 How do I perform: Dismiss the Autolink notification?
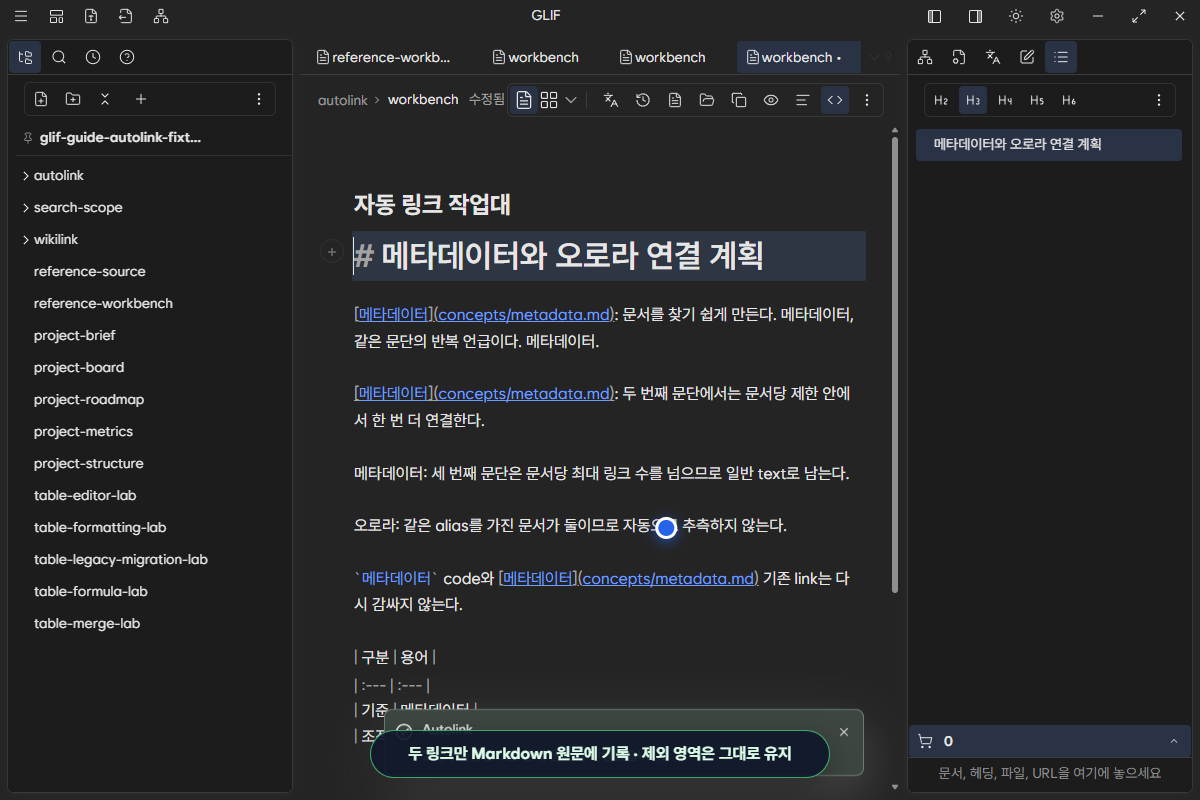843,732
